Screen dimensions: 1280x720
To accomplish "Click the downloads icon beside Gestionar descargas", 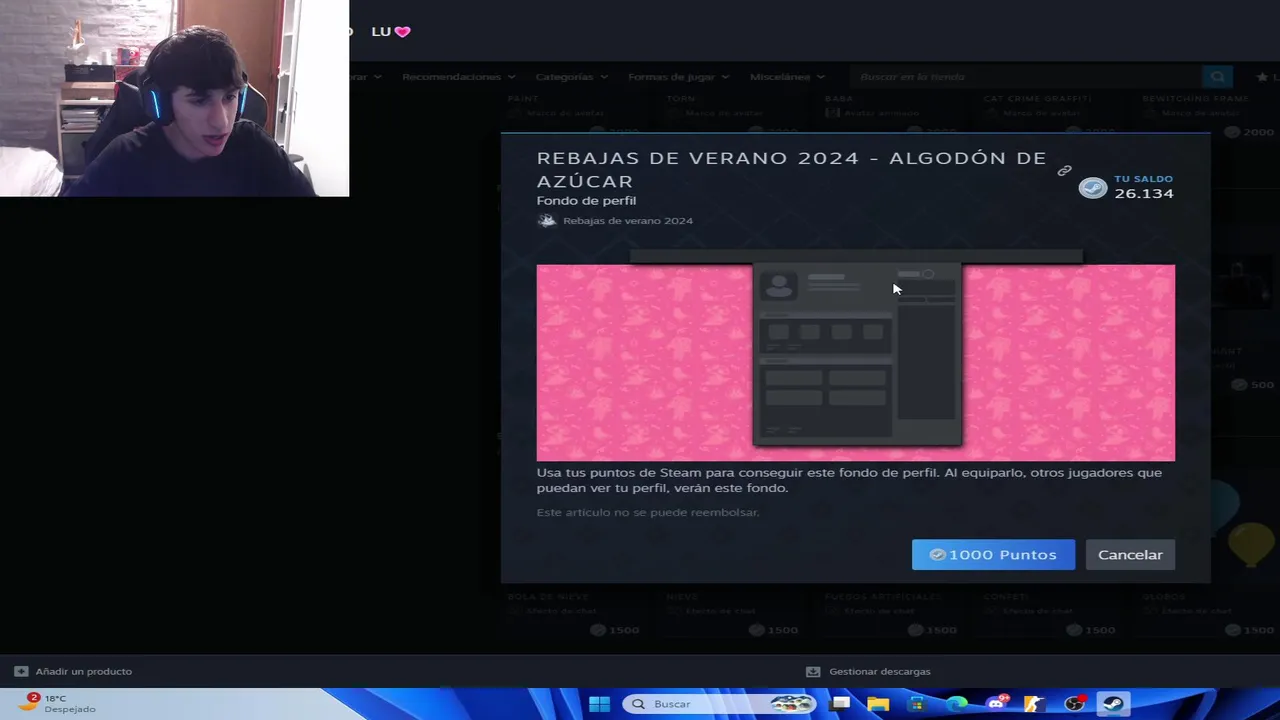I will tap(813, 672).
